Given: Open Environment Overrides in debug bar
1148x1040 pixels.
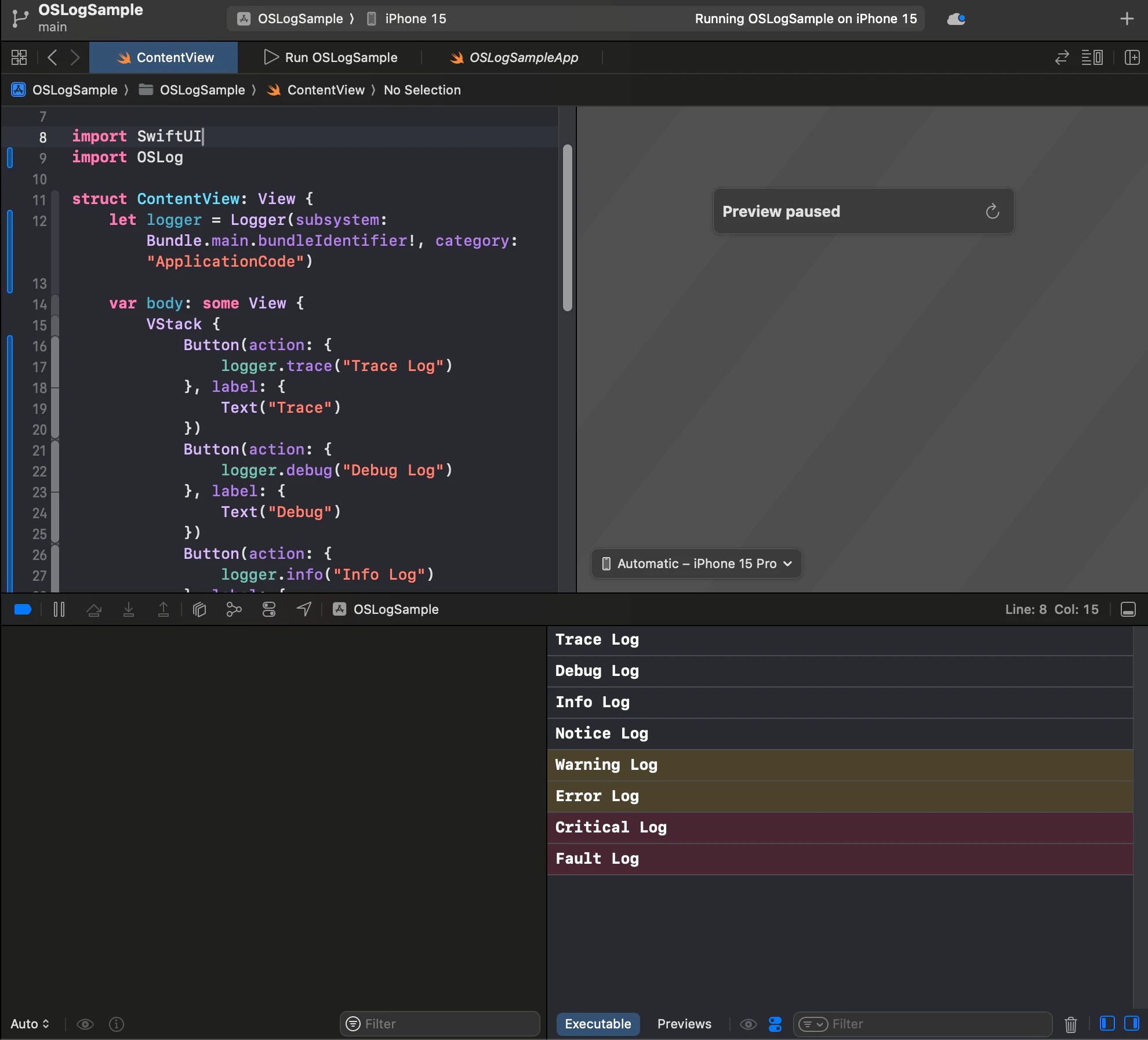Looking at the screenshot, I should click(x=269, y=609).
